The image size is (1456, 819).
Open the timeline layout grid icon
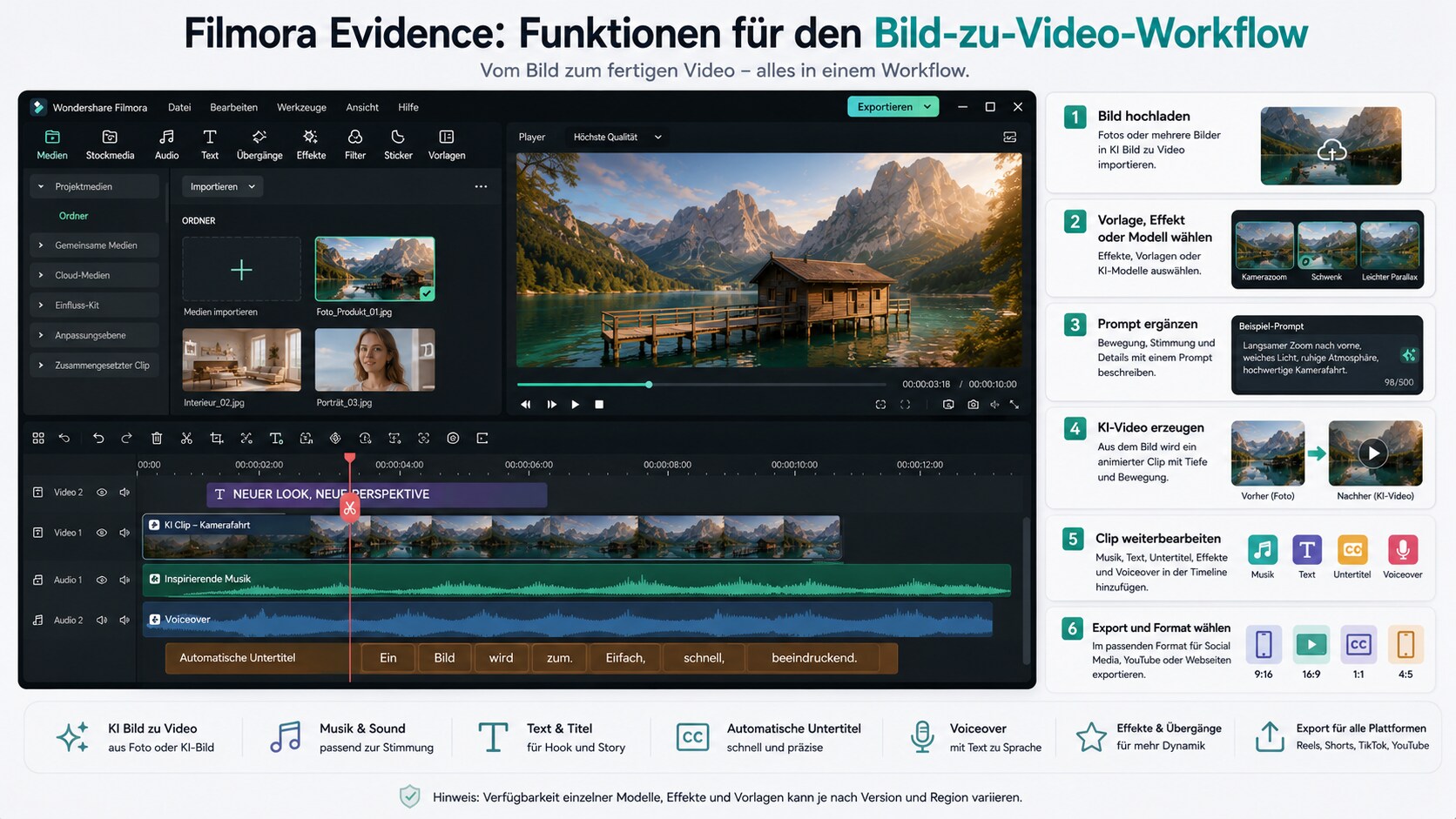(38, 438)
